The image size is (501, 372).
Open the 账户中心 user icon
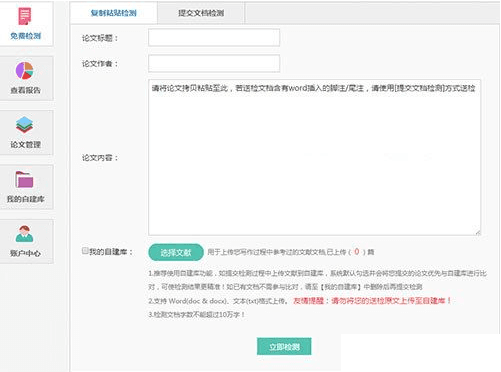point(24,234)
